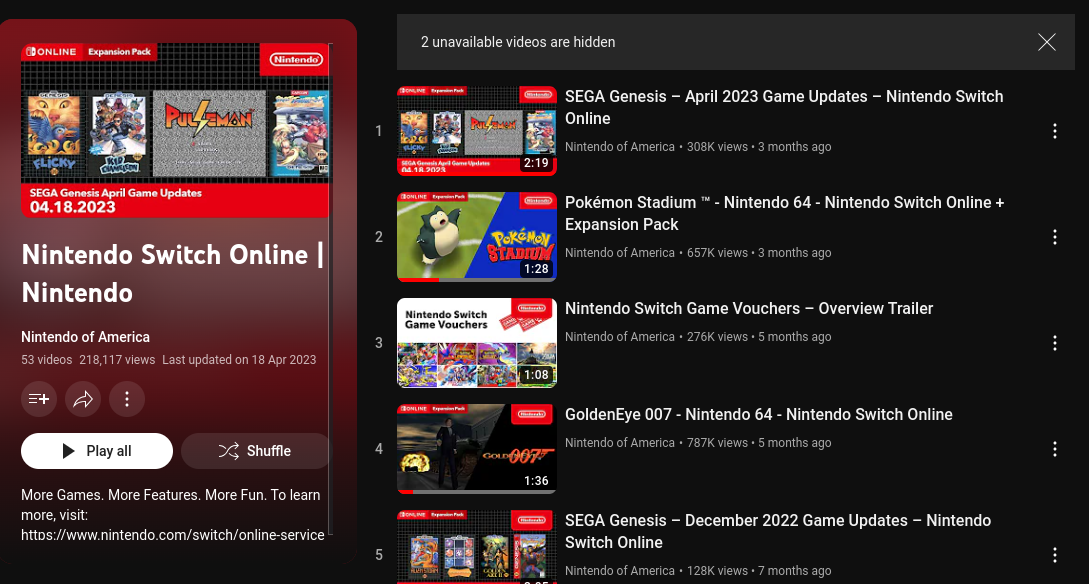The height and width of the screenshot is (584, 1089).
Task: Click '787K views' on GoldenEye row
Action: tap(717, 442)
